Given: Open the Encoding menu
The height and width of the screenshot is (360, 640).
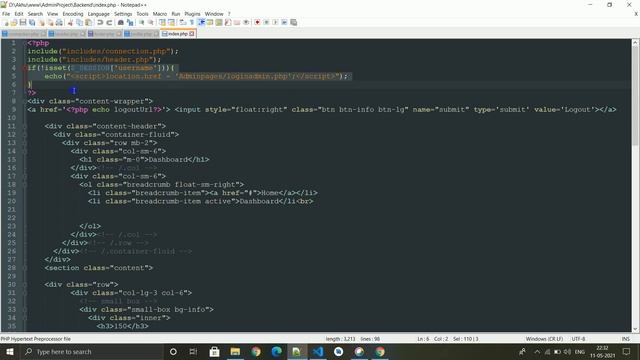Looking at the screenshot, I should [x=73, y=14].
